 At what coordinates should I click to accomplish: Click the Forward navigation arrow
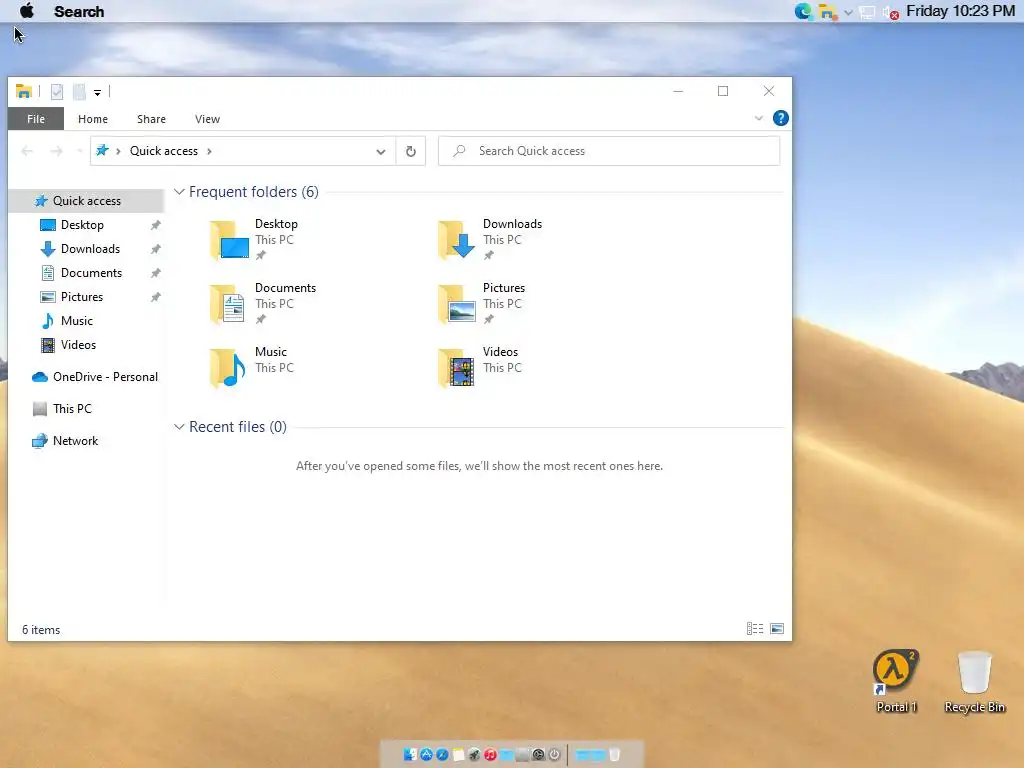(x=57, y=151)
